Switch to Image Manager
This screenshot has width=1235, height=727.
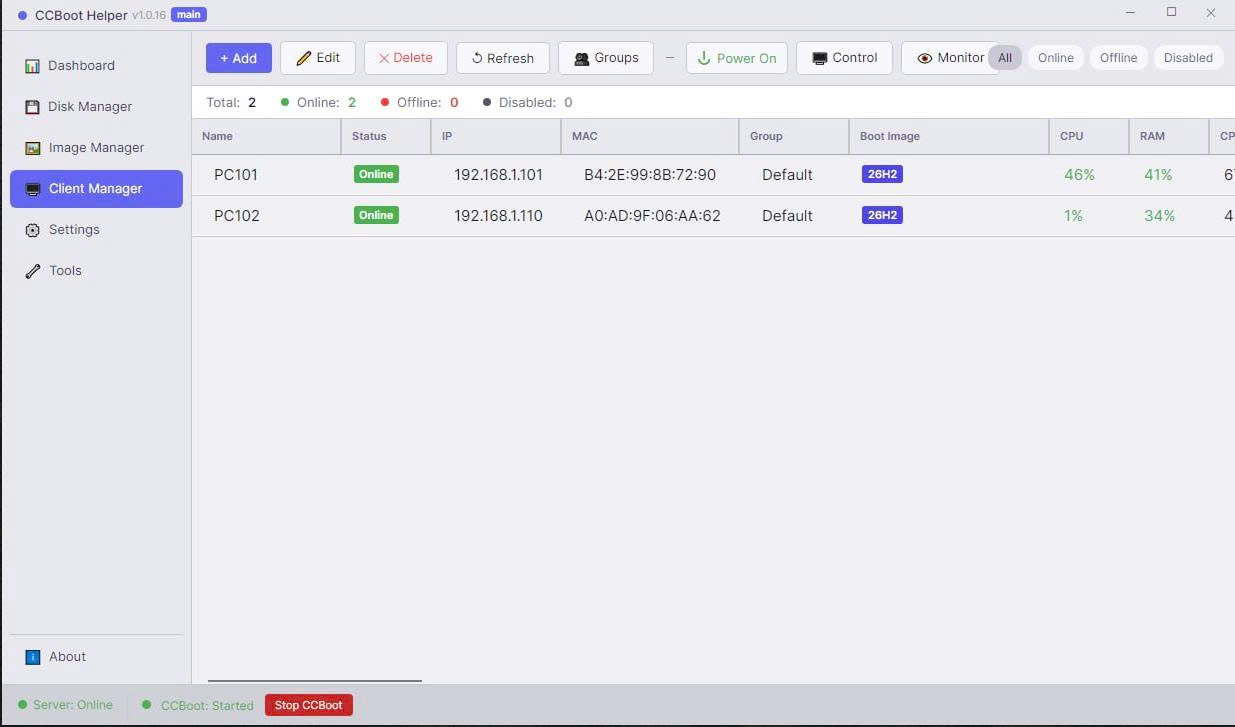(x=96, y=148)
